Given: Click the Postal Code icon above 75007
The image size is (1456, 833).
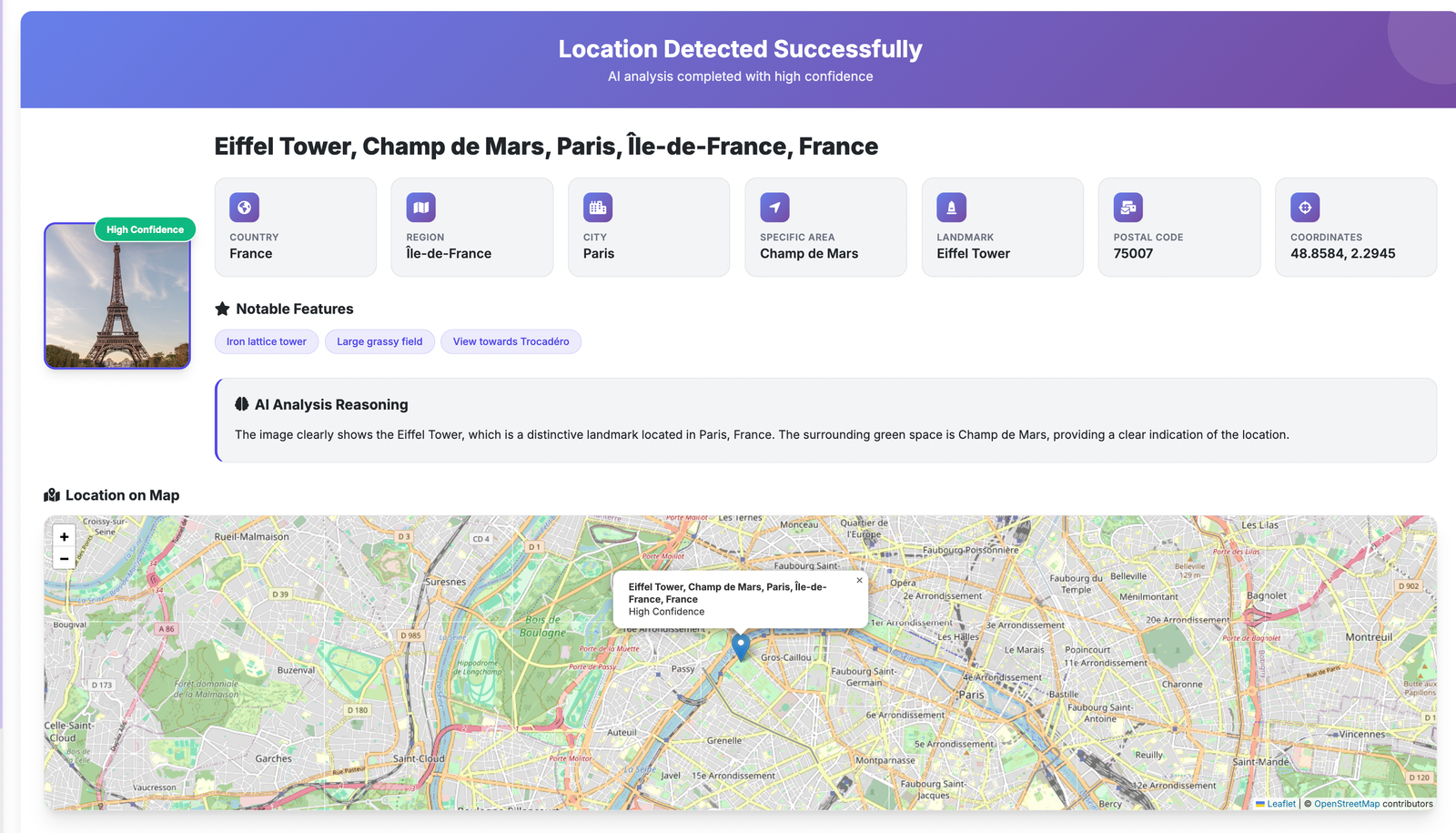Looking at the screenshot, I should [1127, 207].
